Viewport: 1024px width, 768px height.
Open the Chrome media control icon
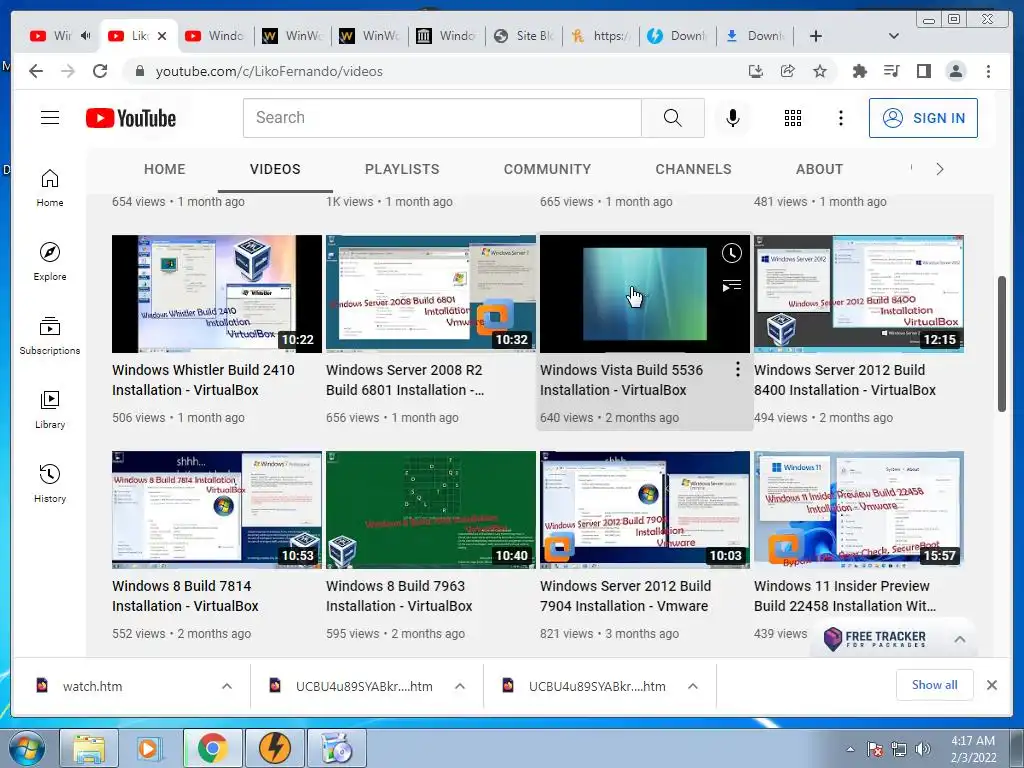coord(891,71)
